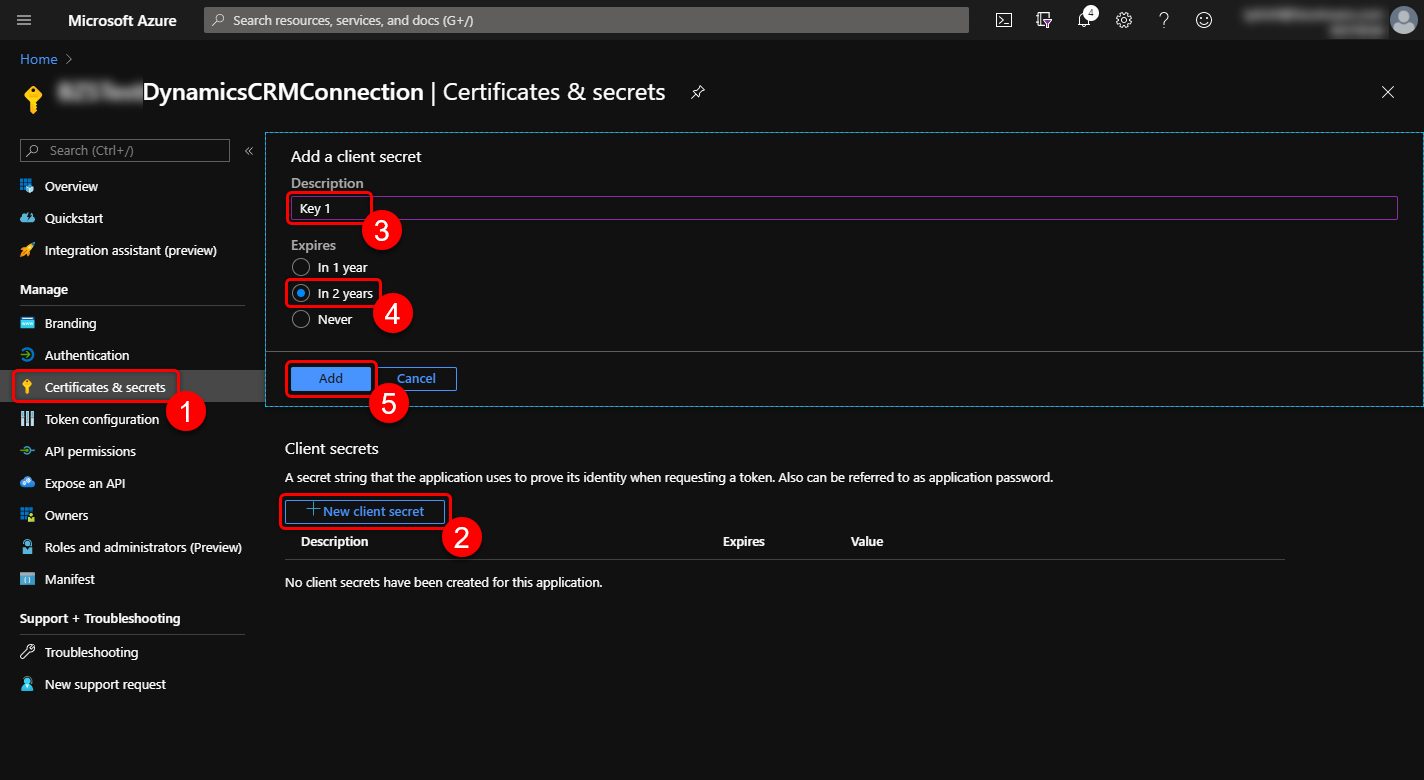This screenshot has height=780, width=1424.
Task: Click the Troubleshooting wrench icon
Action: pos(27,652)
